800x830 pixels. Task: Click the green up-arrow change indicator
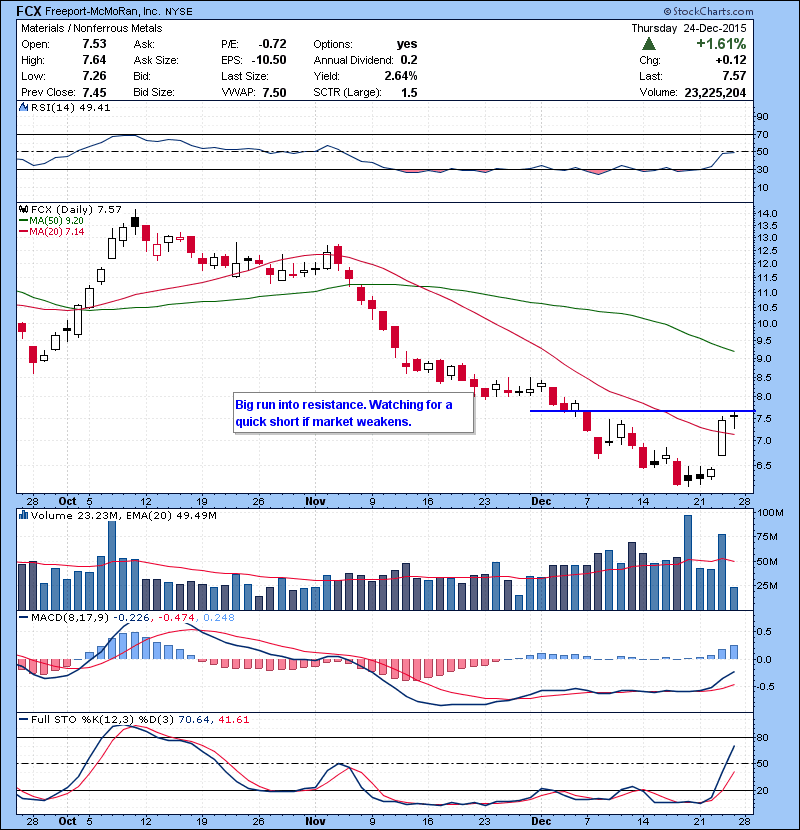click(x=649, y=44)
